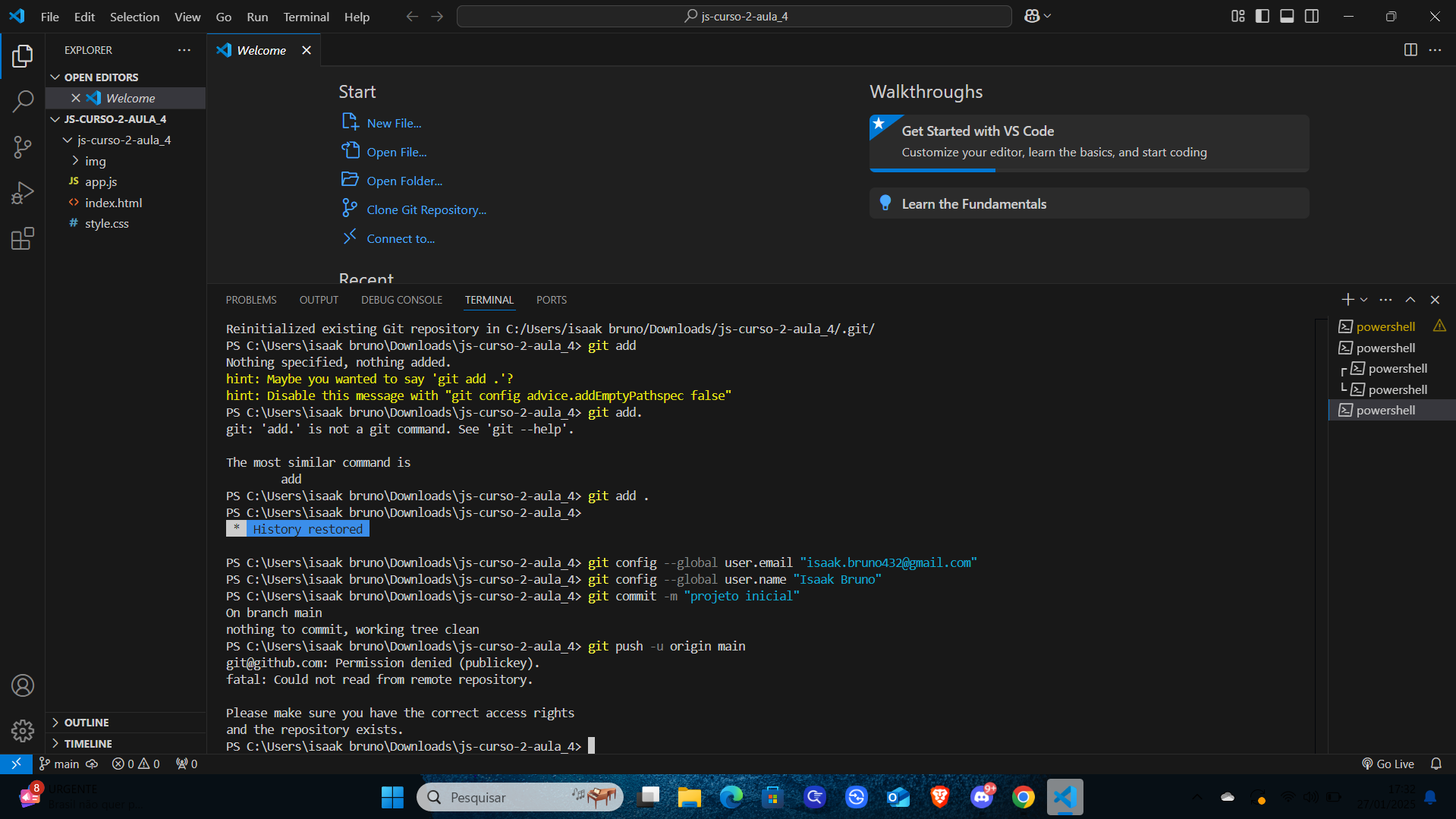Image resolution: width=1456 pixels, height=819 pixels.
Task: Toggle Primary Side Bar visibility
Action: click(x=1263, y=16)
